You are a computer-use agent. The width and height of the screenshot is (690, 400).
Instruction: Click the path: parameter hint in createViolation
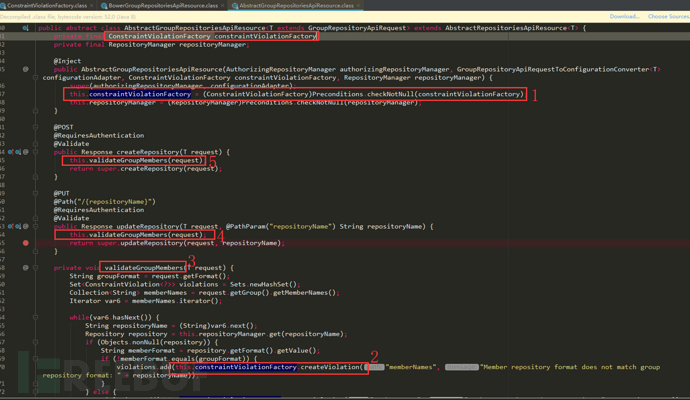click(375, 367)
